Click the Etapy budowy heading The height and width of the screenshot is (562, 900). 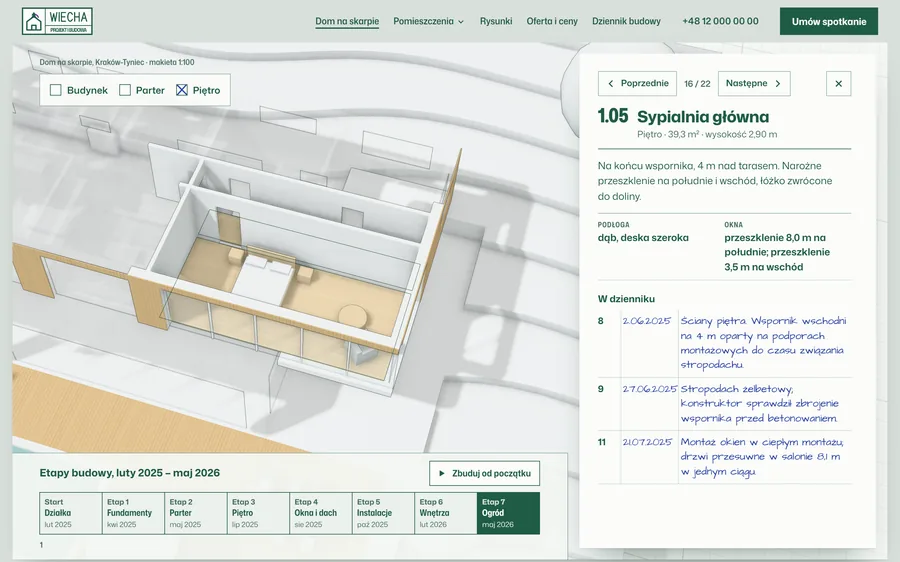point(130,473)
